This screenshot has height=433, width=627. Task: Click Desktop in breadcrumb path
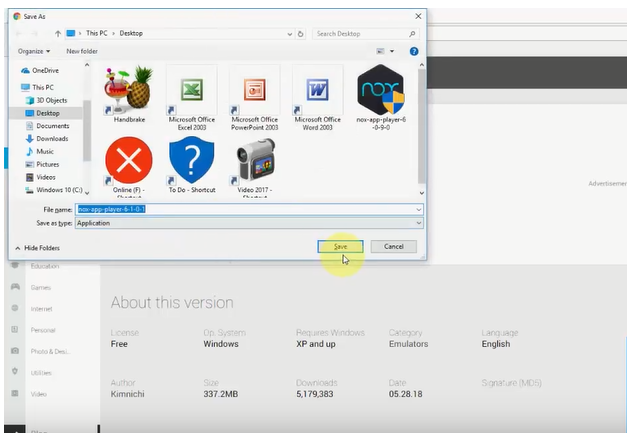131,34
